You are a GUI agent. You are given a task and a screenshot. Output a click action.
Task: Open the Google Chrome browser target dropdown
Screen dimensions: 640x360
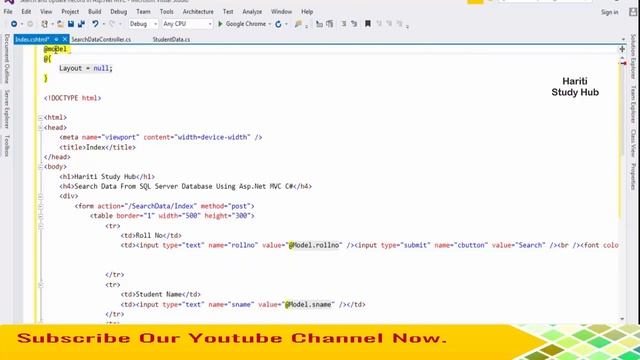pyautogui.click(x=269, y=24)
